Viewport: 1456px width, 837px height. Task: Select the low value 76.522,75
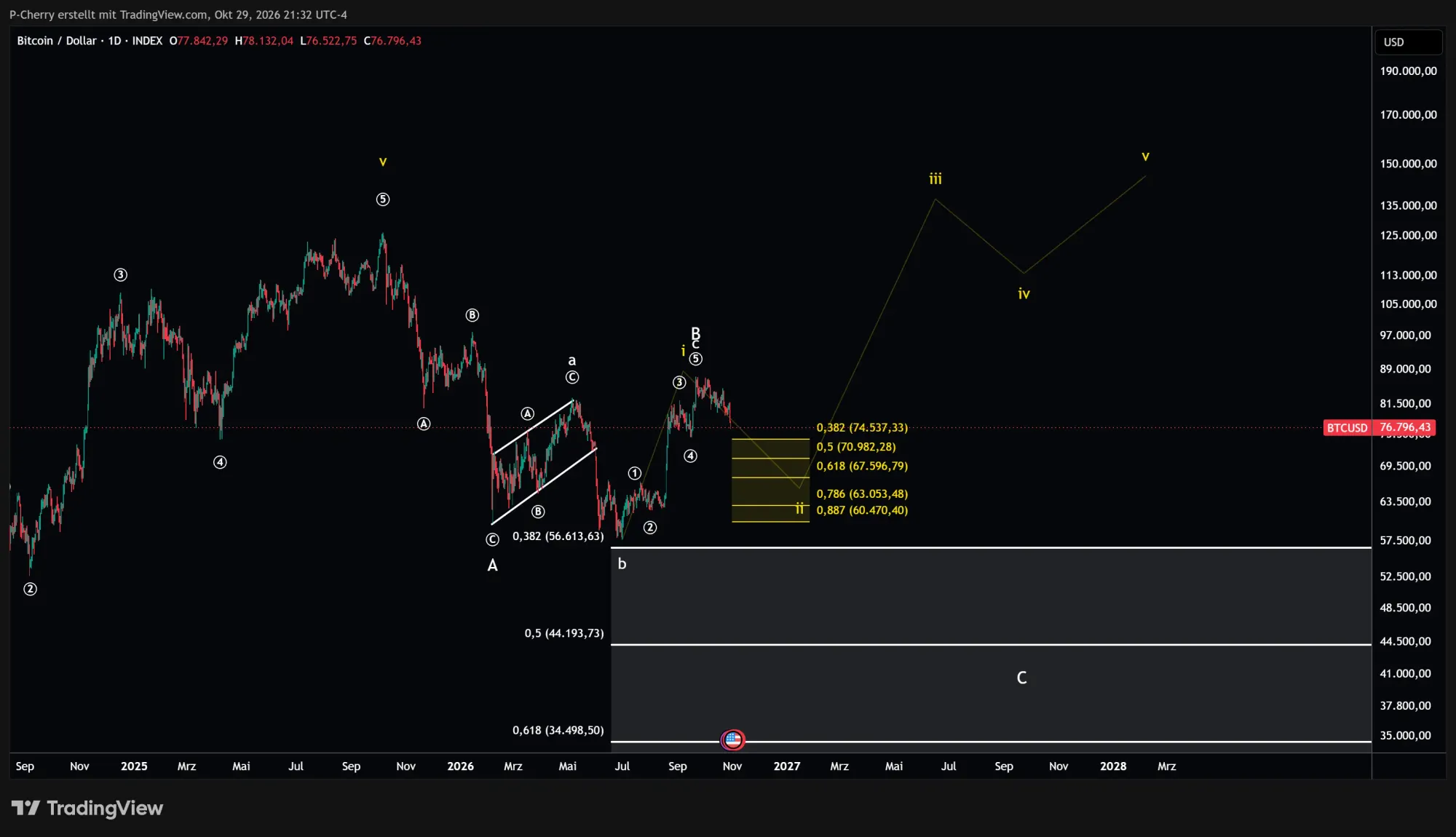331,41
